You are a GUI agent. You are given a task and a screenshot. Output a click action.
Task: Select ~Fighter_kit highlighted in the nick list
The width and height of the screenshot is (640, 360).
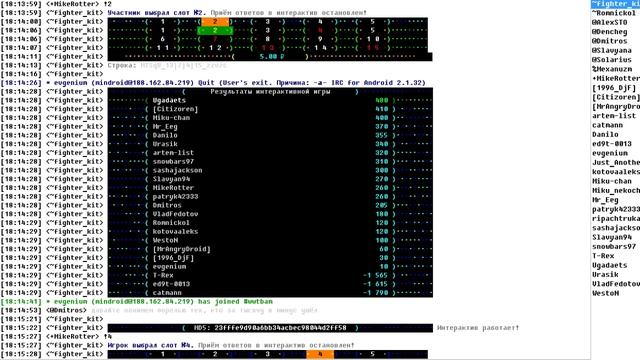click(616, 4)
